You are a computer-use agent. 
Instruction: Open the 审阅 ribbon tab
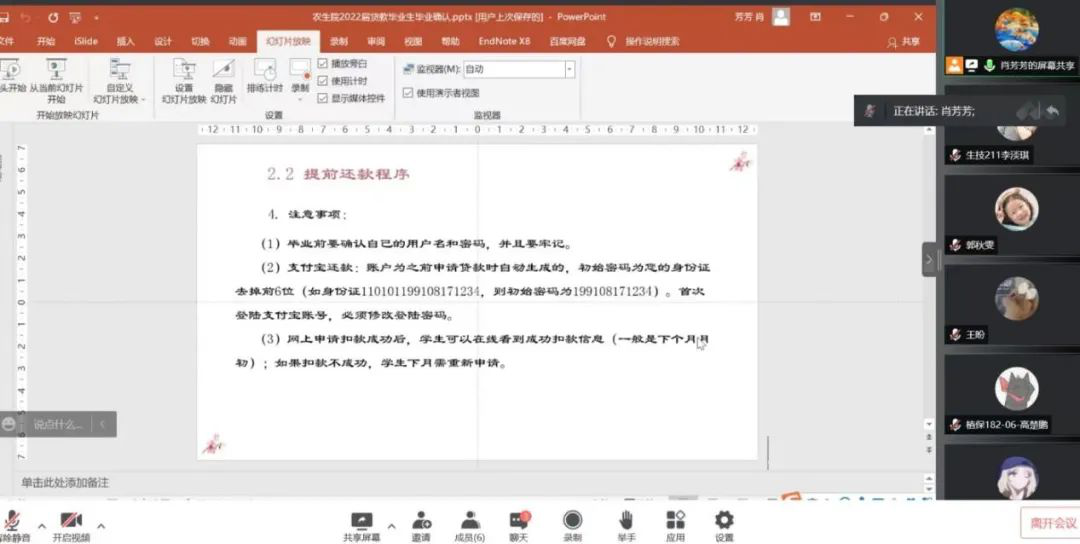pyautogui.click(x=376, y=42)
